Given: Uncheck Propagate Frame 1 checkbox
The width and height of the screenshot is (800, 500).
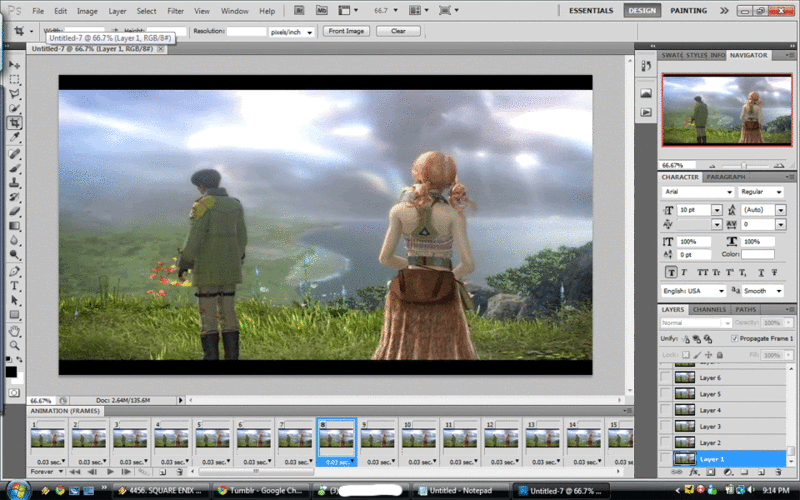Looking at the screenshot, I should [x=734, y=338].
